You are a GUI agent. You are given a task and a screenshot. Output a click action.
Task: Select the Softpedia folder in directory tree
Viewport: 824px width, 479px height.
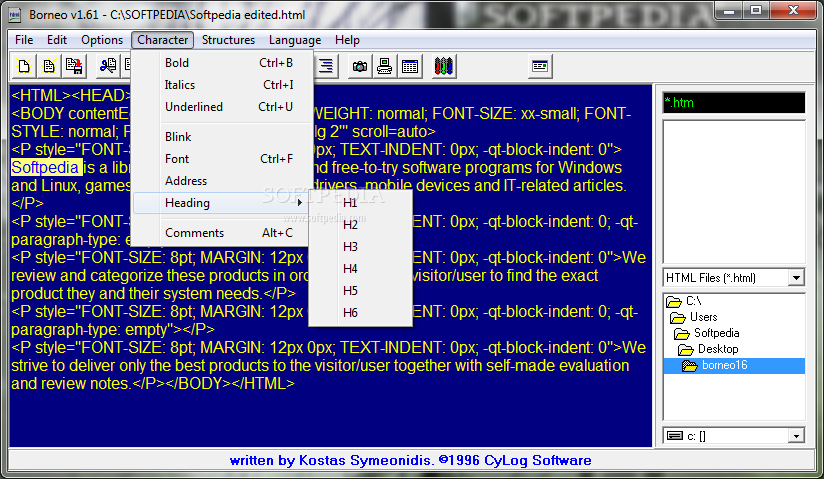[716, 333]
